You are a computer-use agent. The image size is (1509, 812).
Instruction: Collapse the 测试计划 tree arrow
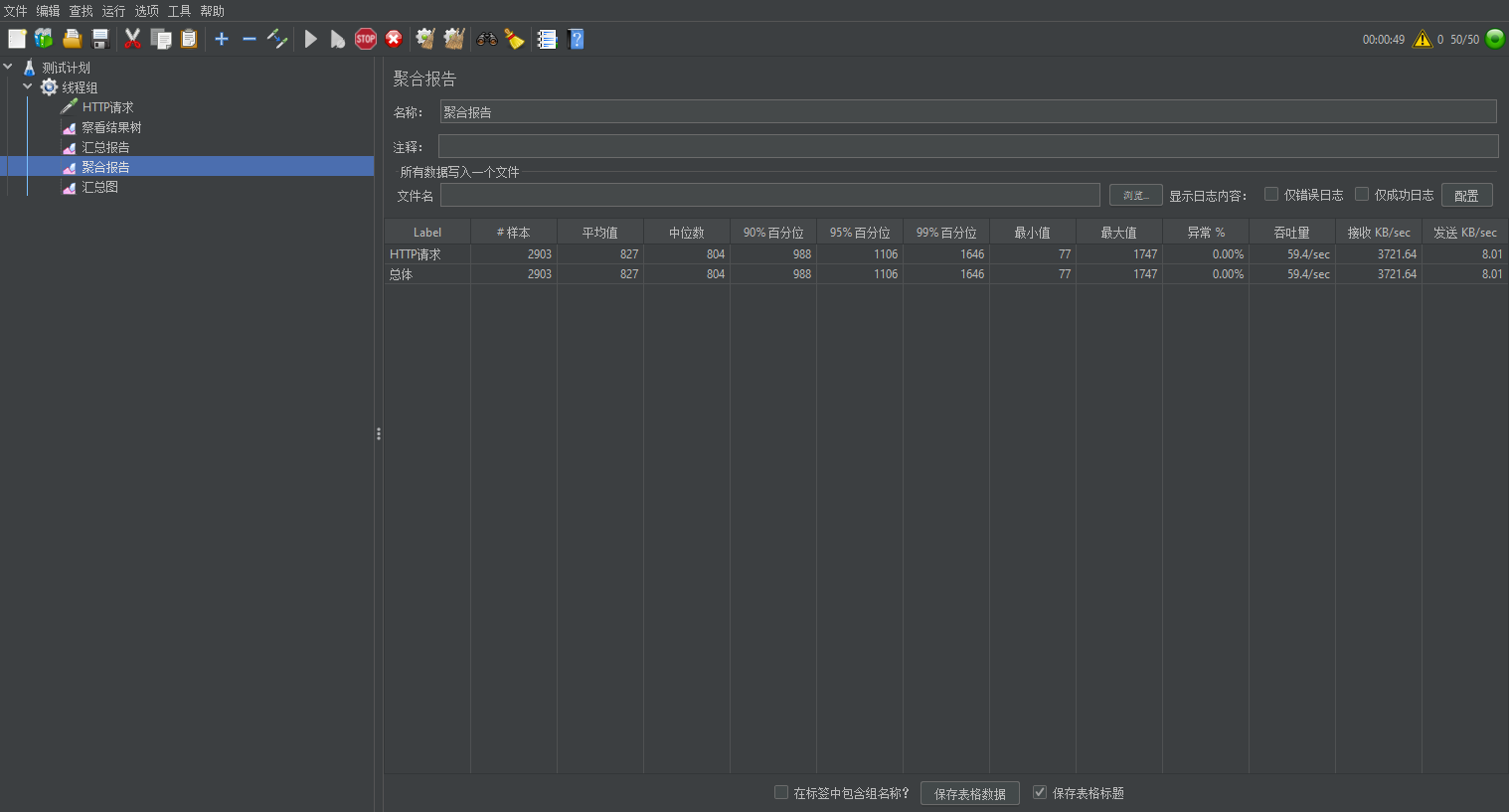click(x=8, y=67)
